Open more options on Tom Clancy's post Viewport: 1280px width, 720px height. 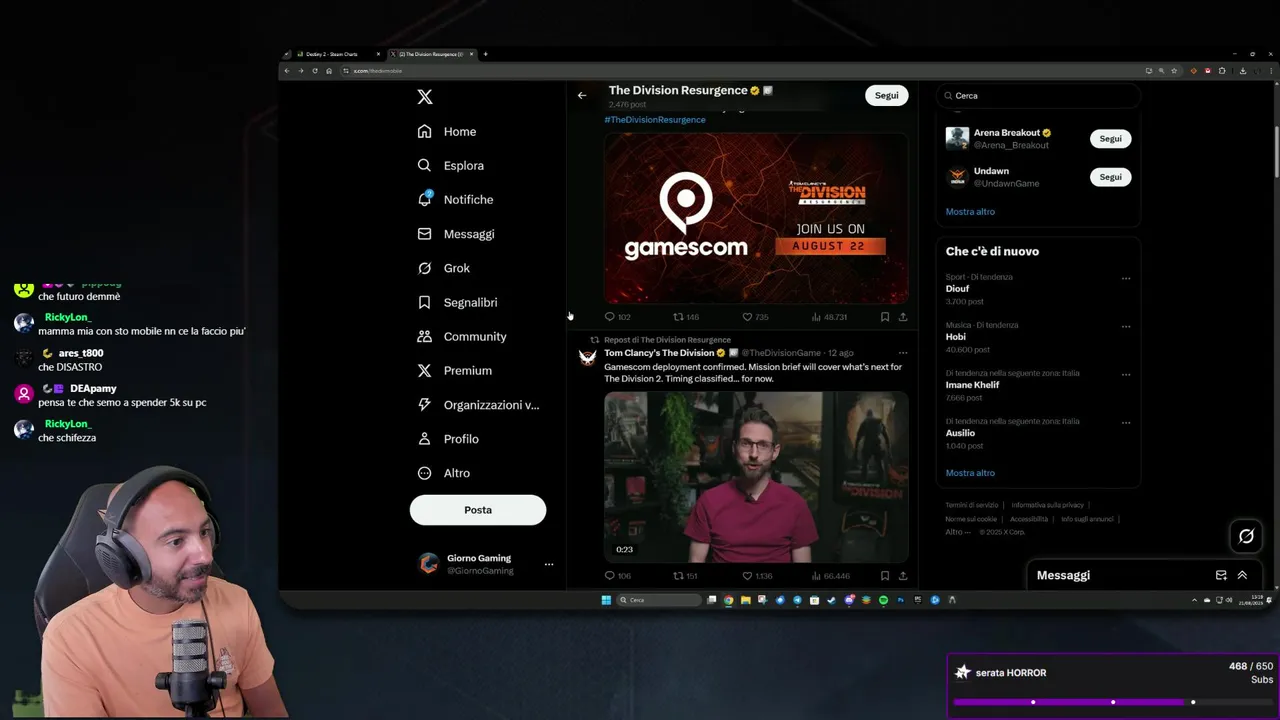[x=903, y=353]
